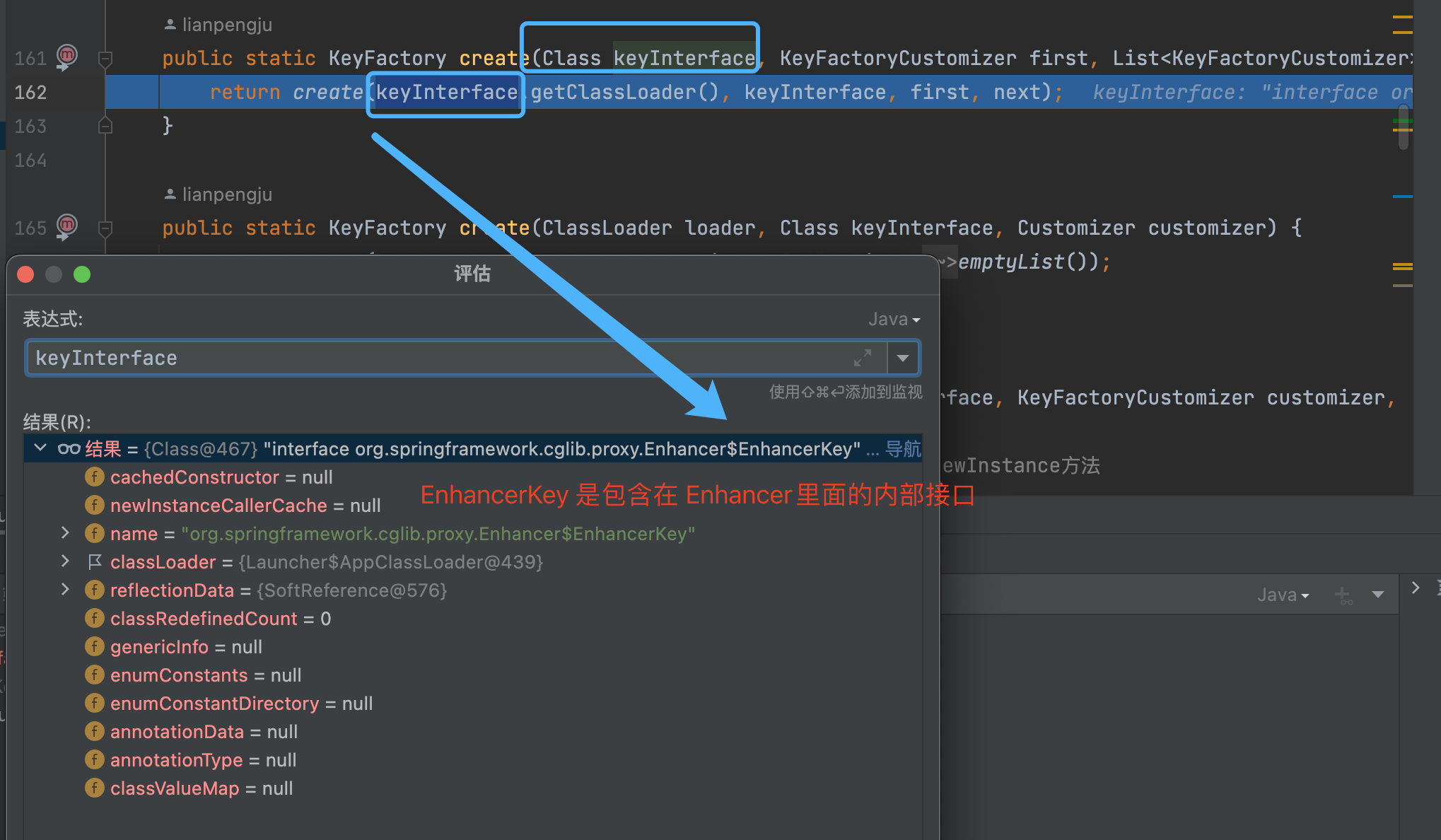Screen dimensions: 1441x840
Task: Click field icon beside genericInfo
Action: coord(95,646)
